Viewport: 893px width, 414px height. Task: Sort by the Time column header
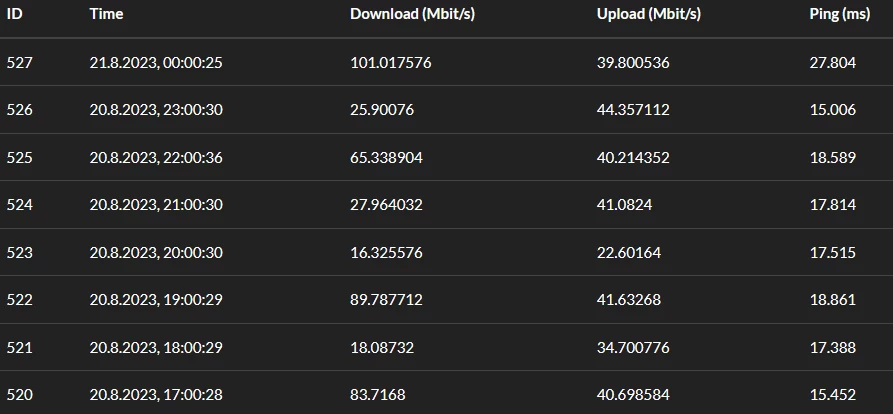tap(106, 14)
